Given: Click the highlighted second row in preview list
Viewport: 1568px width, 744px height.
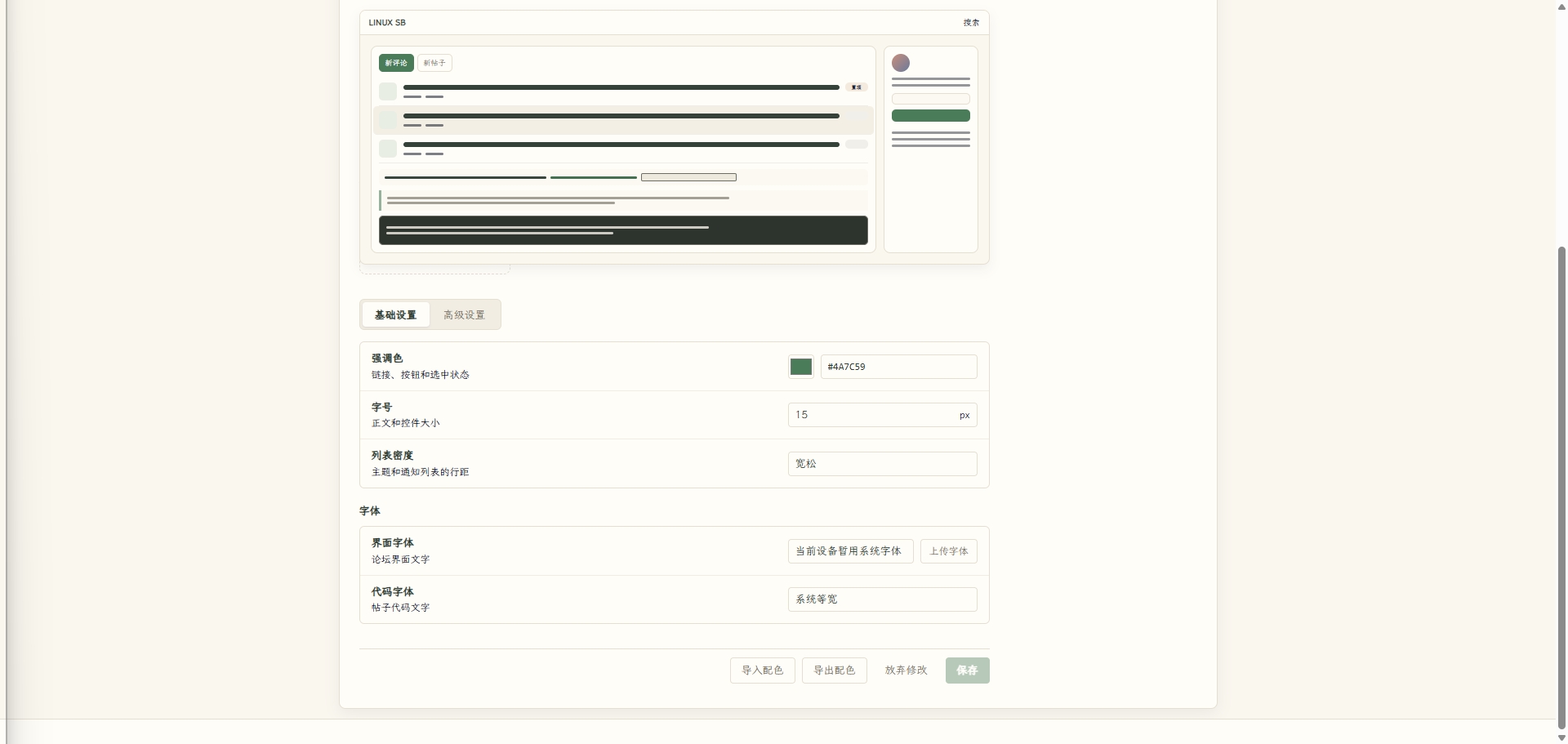Looking at the screenshot, I should [x=623, y=120].
